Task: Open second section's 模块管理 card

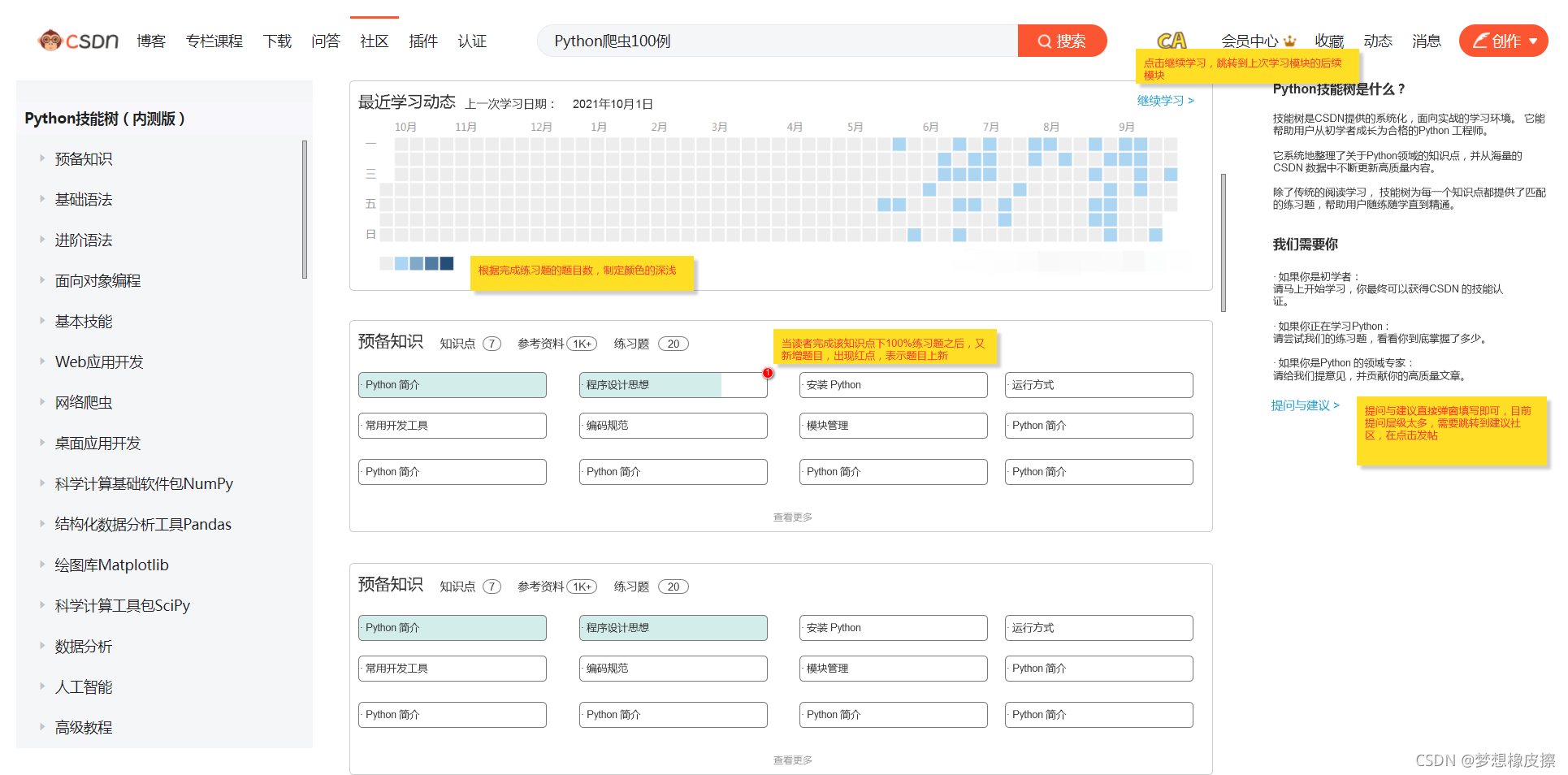Action: pos(894,669)
